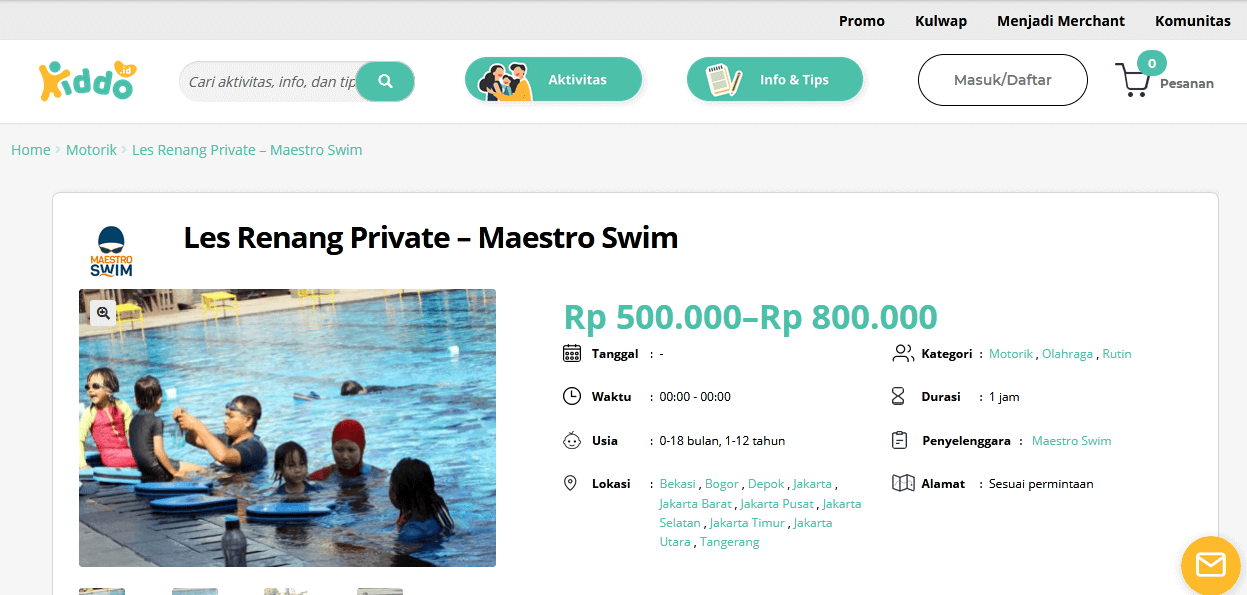Select the first thumbnail under the main photo
1247x595 pixels.
102,591
